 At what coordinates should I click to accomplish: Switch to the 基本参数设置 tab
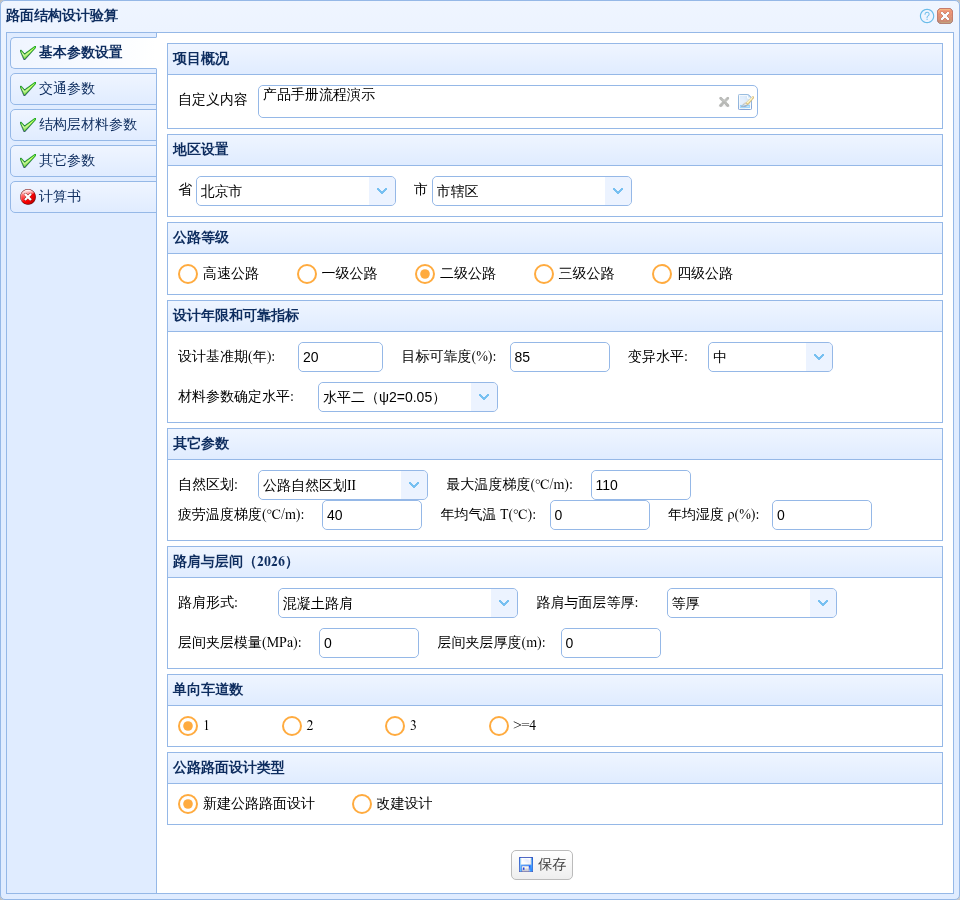click(x=83, y=53)
